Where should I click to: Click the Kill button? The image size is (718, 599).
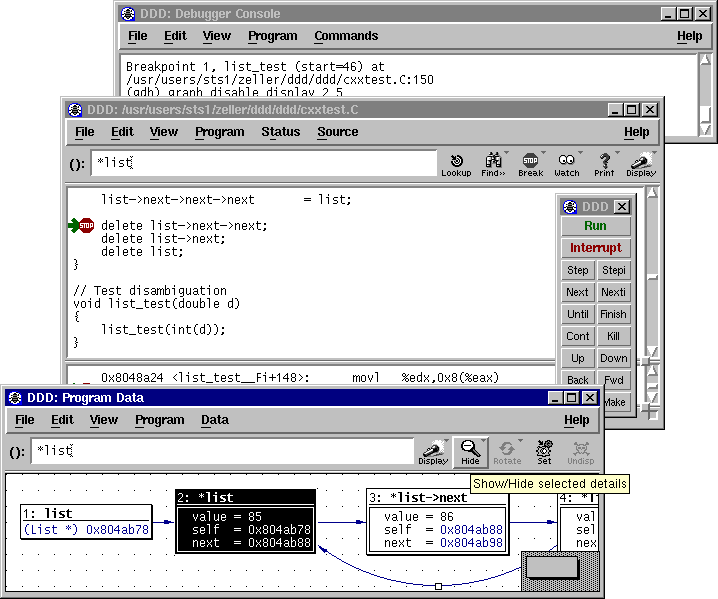tap(614, 336)
